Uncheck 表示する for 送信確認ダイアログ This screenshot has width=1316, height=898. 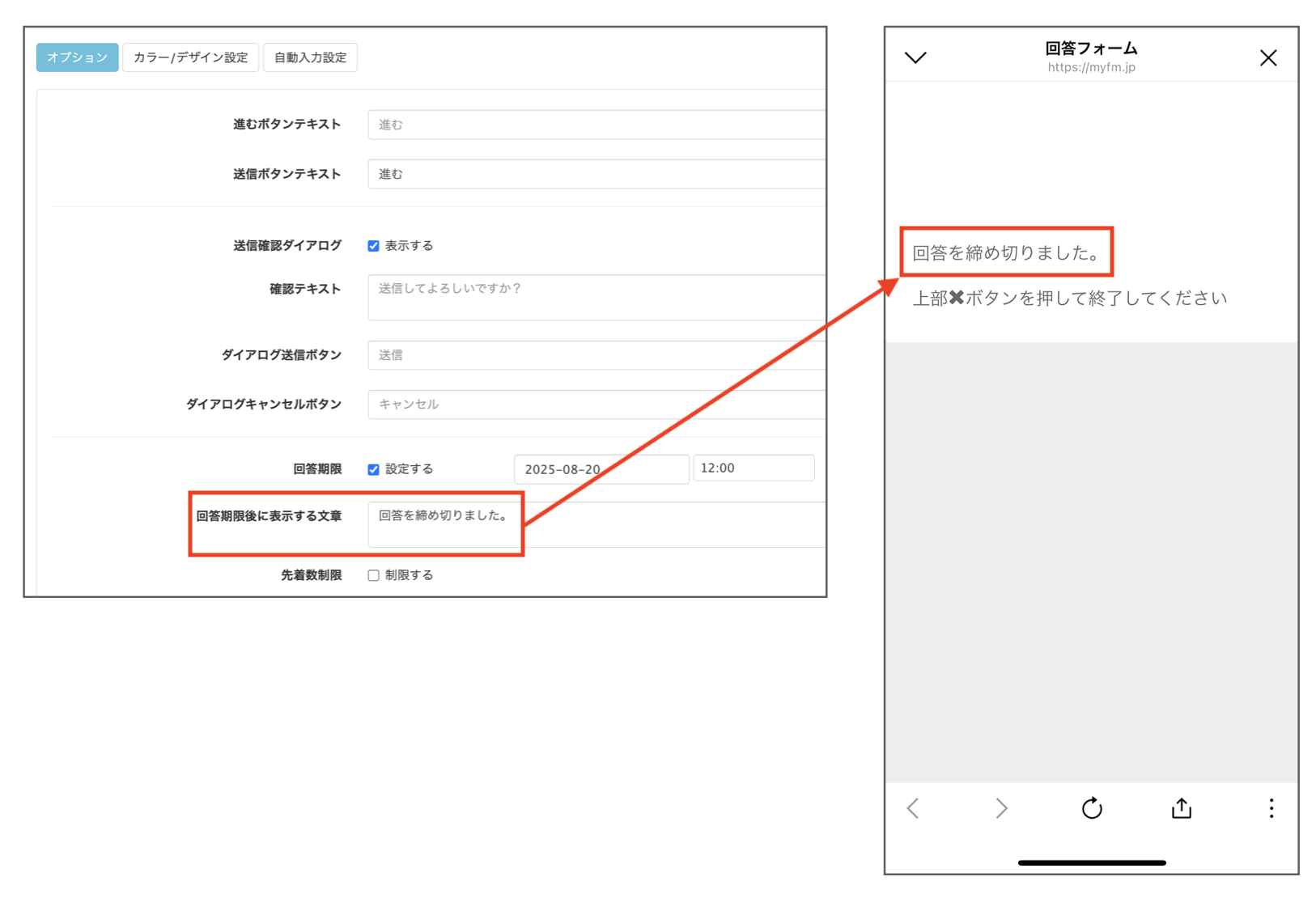pyautogui.click(x=373, y=245)
